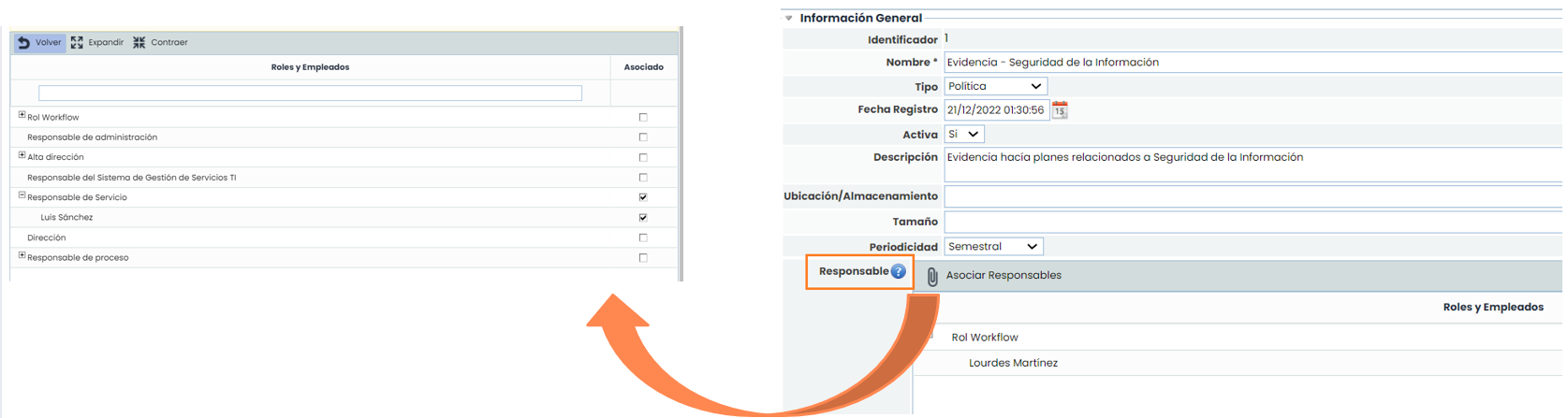Viewport: 1568px width, 418px height.
Task: Uncheck the Responsable de Servicio checkbox
Action: [643, 197]
